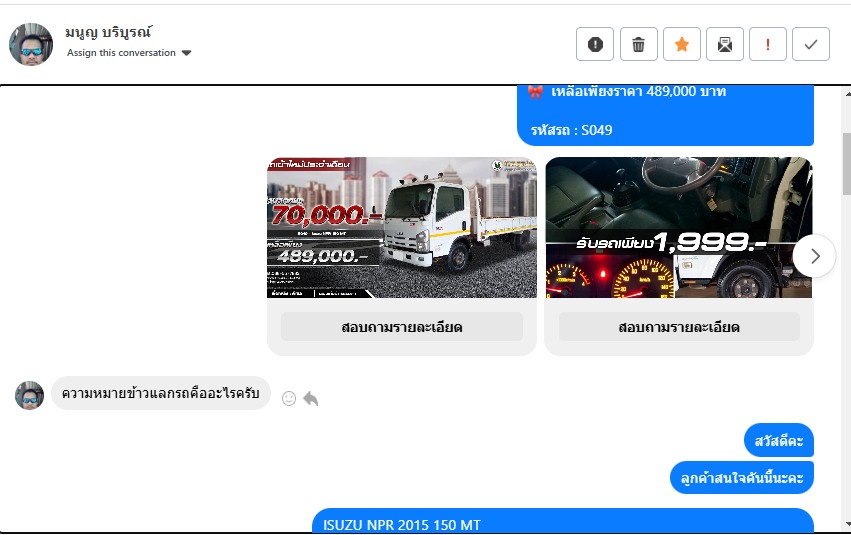Mark conversation unread with envelope icon

(x=725, y=44)
